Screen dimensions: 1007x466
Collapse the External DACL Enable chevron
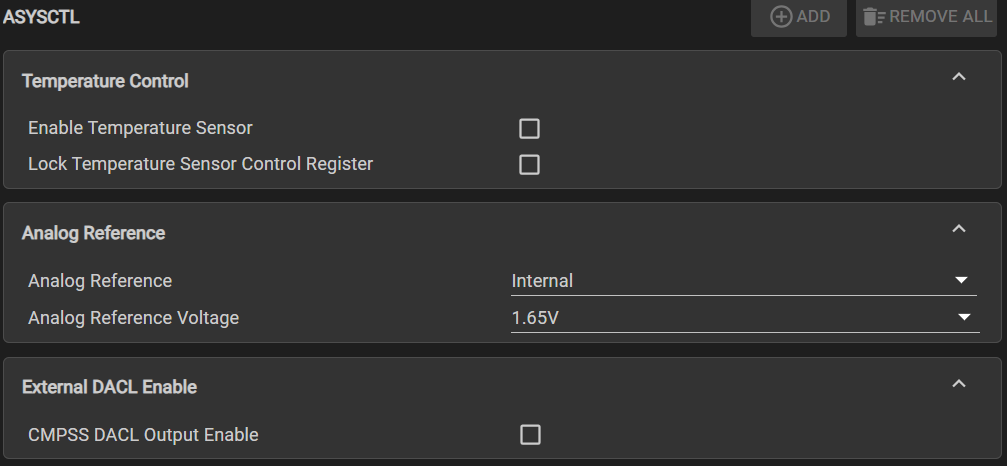[959, 383]
